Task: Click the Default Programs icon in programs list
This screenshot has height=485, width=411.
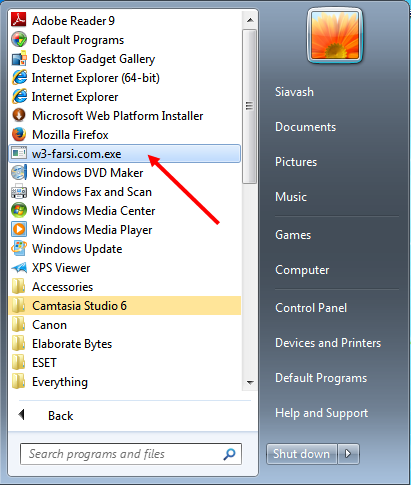Action: click(x=19, y=39)
